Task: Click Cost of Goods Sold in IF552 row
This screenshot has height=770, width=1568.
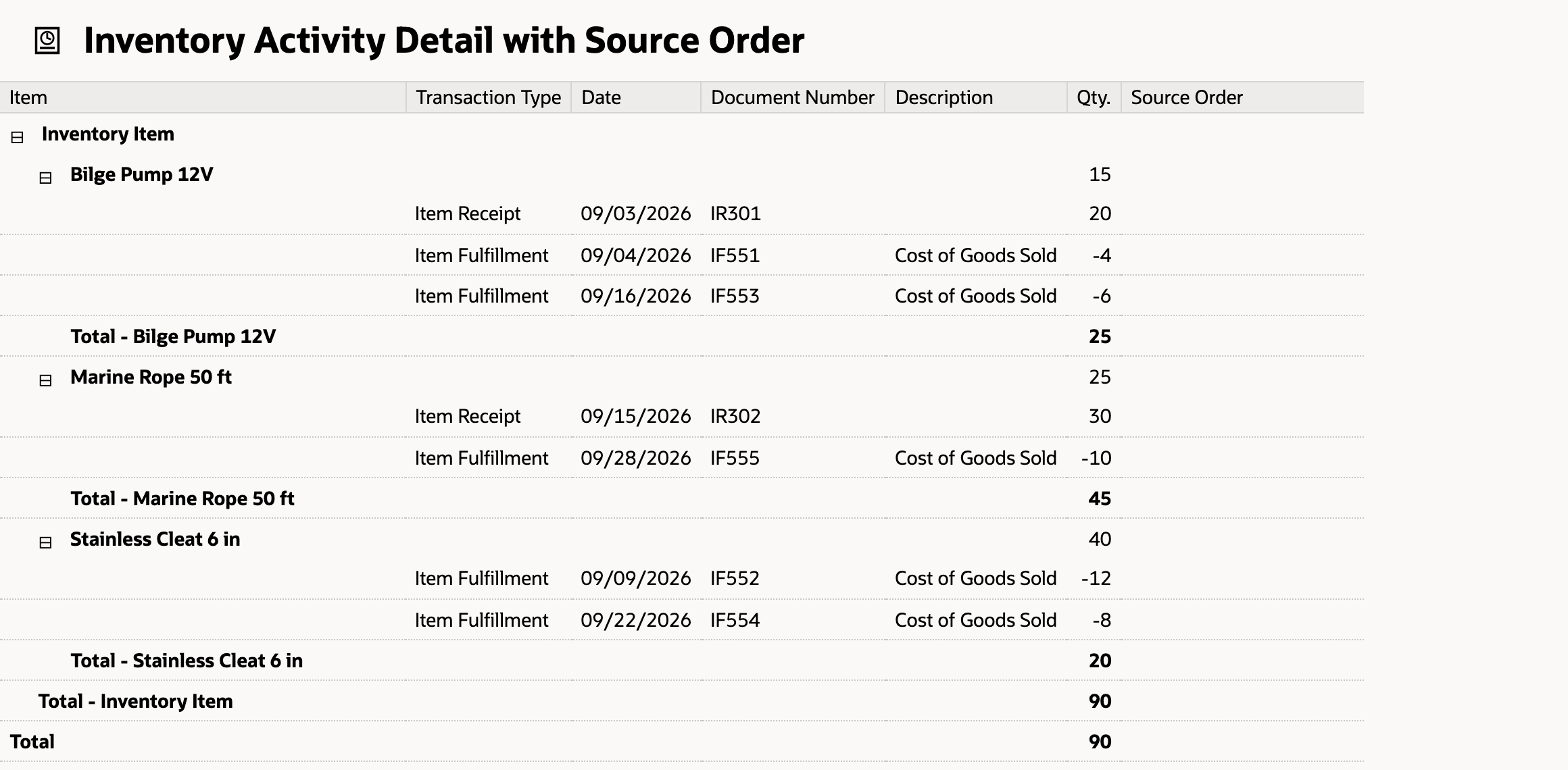Action: 976,578
